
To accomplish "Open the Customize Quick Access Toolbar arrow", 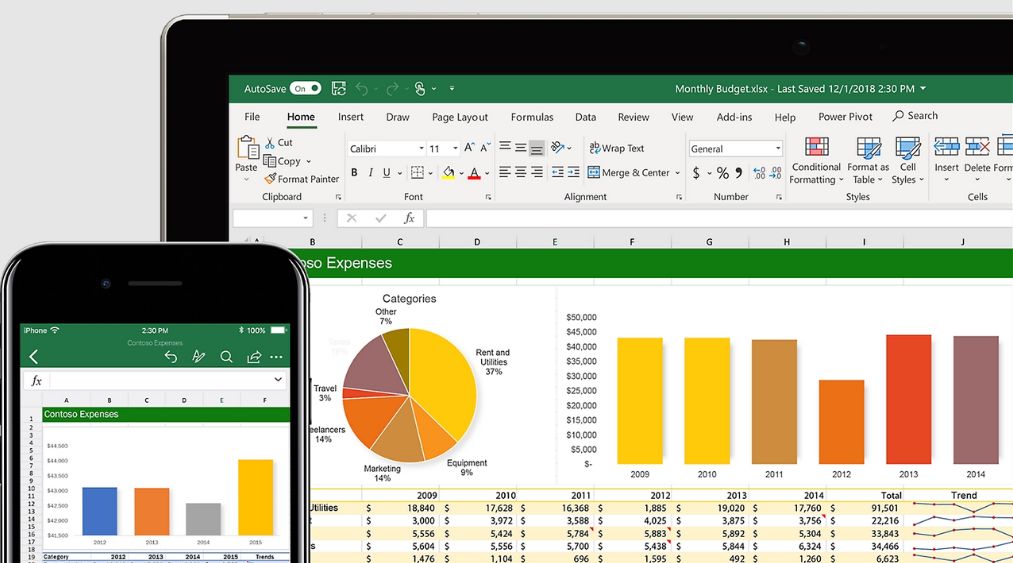I will (452, 89).
